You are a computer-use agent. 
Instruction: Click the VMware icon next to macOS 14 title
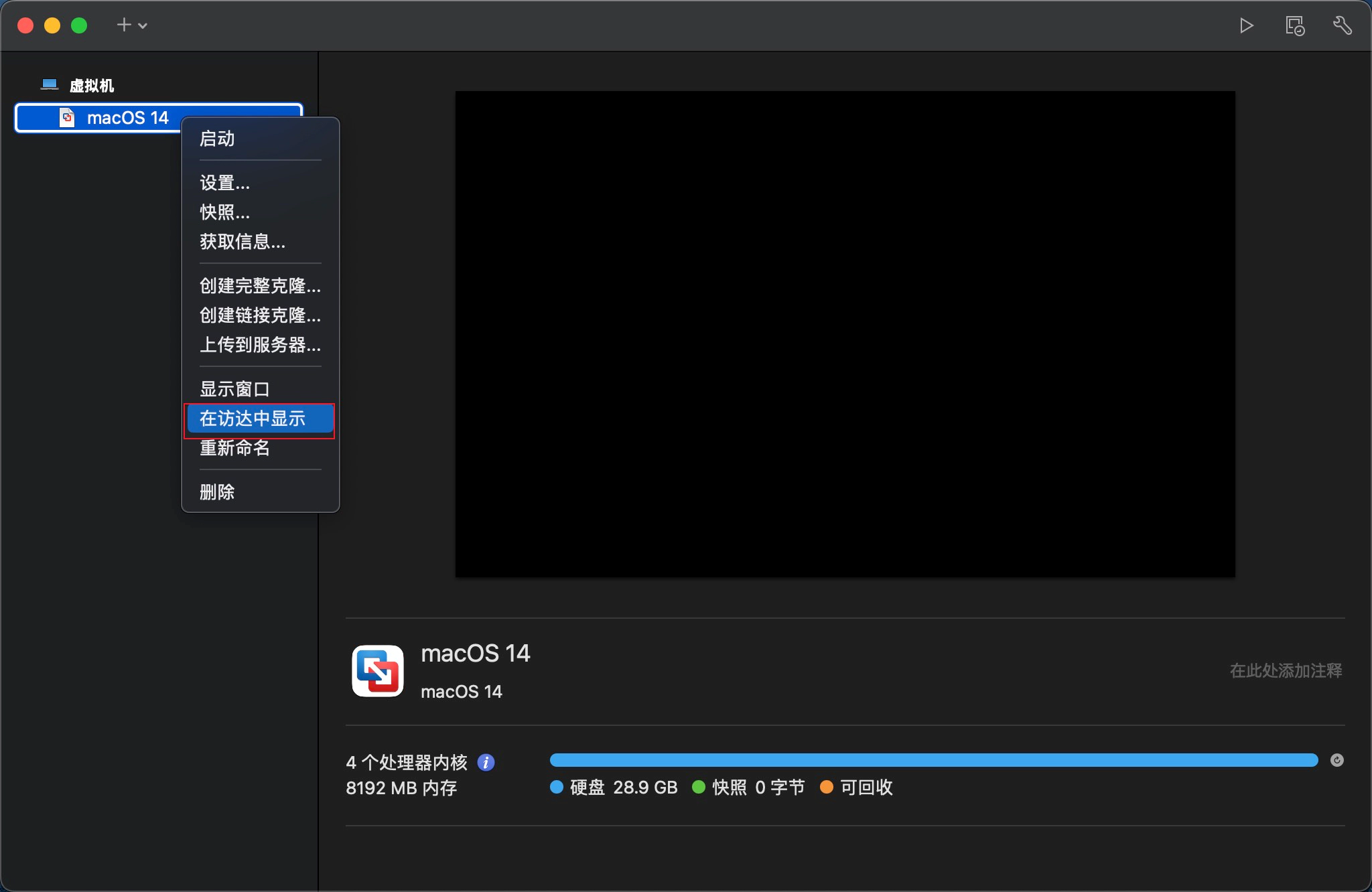[x=377, y=671]
